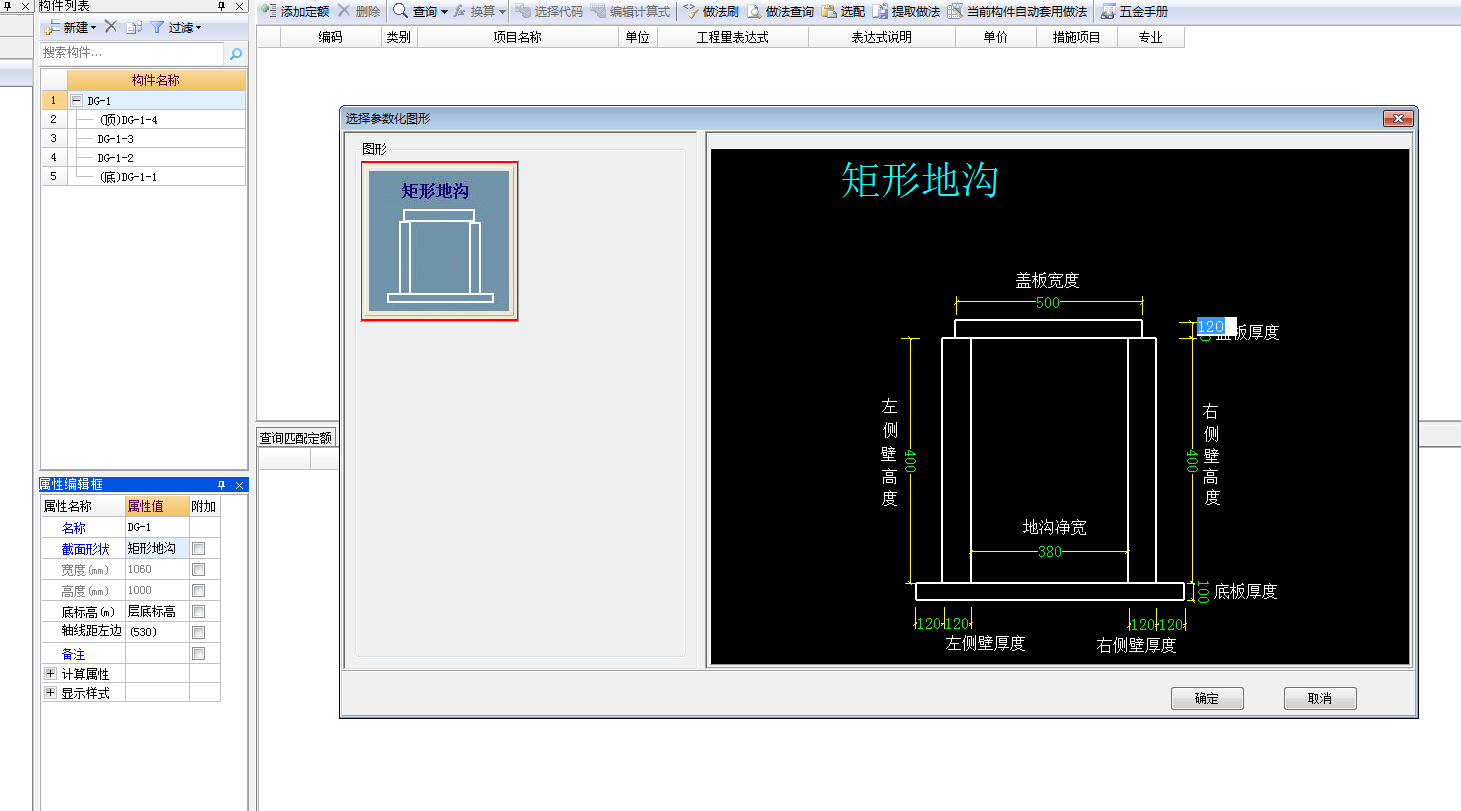Click the copy component icon beside 过滤
Viewport: 1461px width, 811px height.
pyautogui.click(x=134, y=27)
